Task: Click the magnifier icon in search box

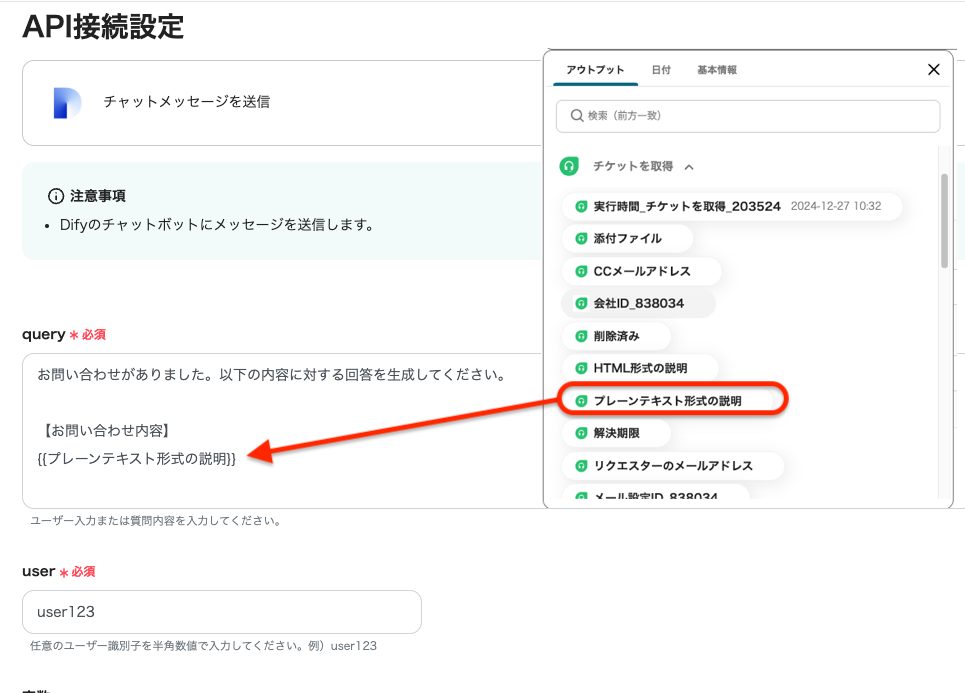Action: click(x=576, y=116)
